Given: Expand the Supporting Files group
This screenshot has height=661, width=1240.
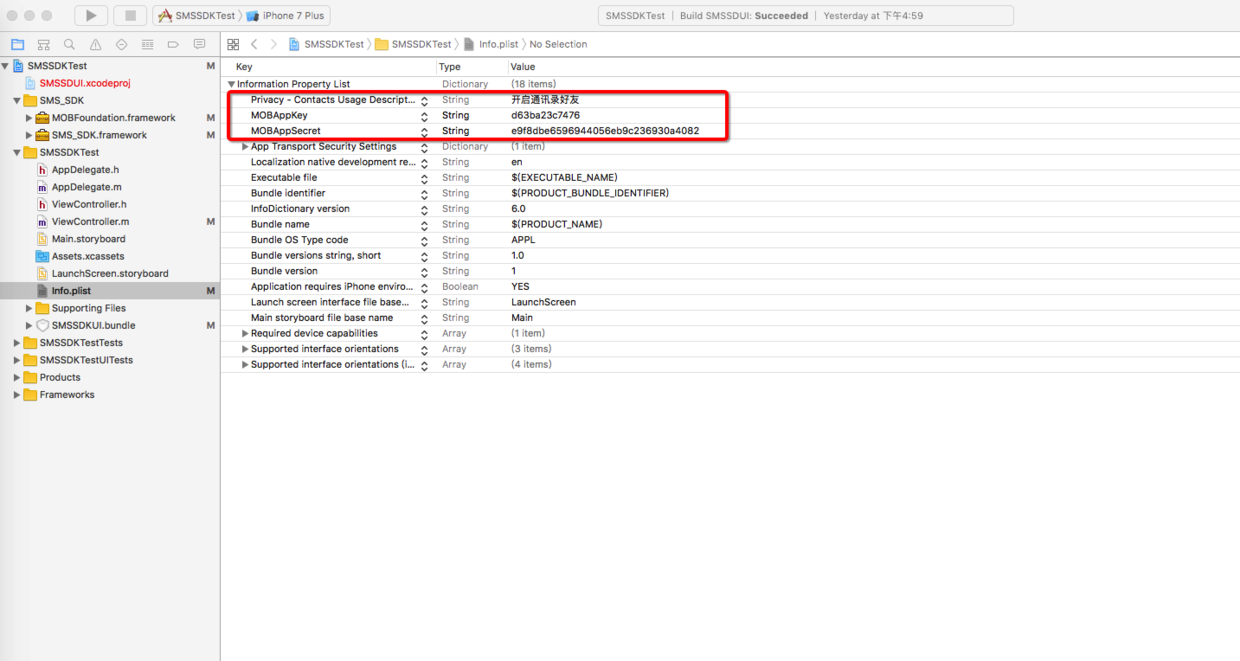Looking at the screenshot, I should click(29, 308).
